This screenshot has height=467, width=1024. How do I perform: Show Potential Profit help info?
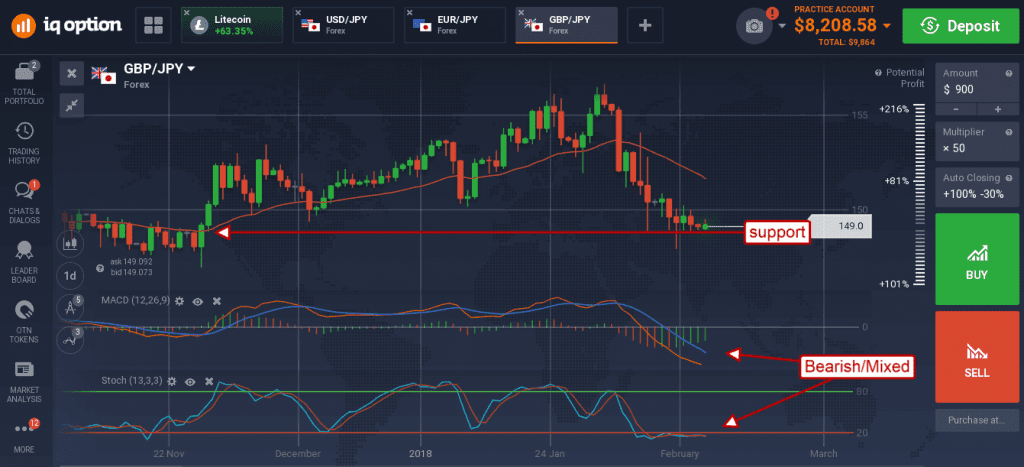(x=879, y=72)
